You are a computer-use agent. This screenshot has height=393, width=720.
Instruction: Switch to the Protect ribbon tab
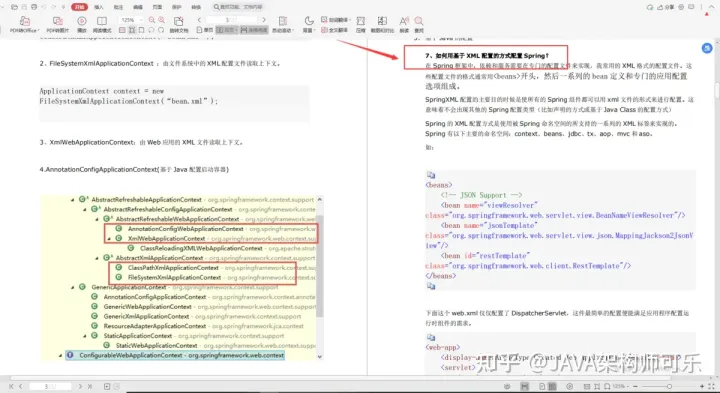pos(176,7)
